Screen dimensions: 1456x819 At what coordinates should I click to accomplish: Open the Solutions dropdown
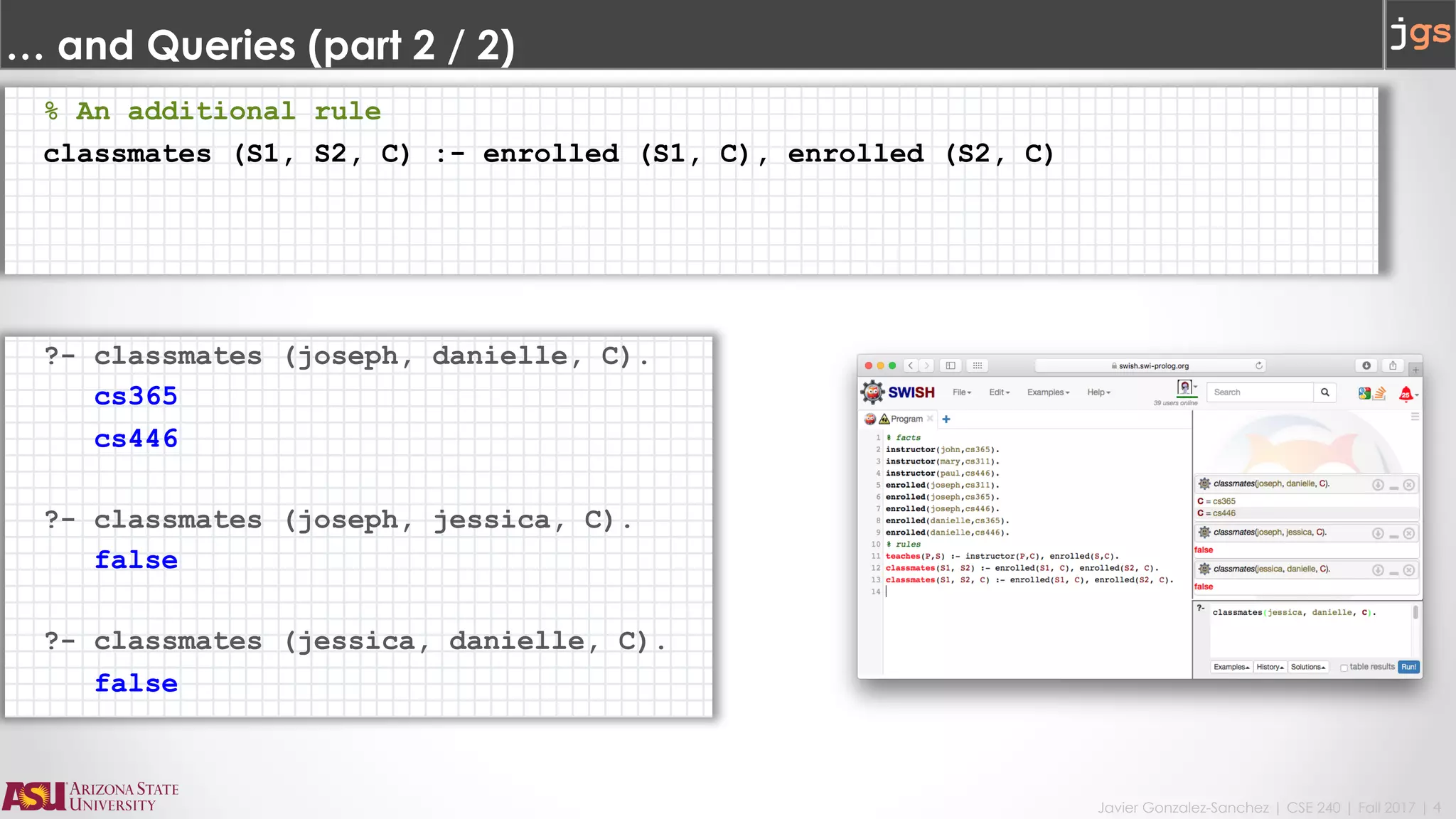1308,667
